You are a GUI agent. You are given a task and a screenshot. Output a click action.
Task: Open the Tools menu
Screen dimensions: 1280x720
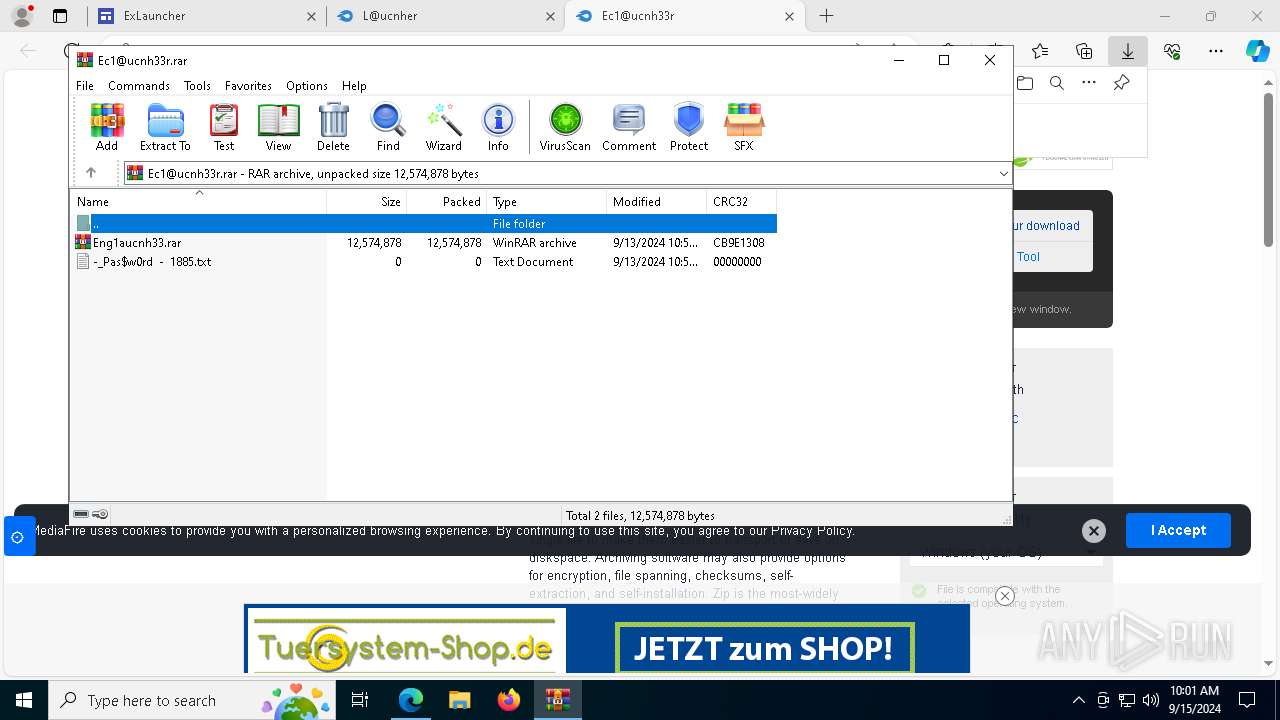[x=197, y=86]
